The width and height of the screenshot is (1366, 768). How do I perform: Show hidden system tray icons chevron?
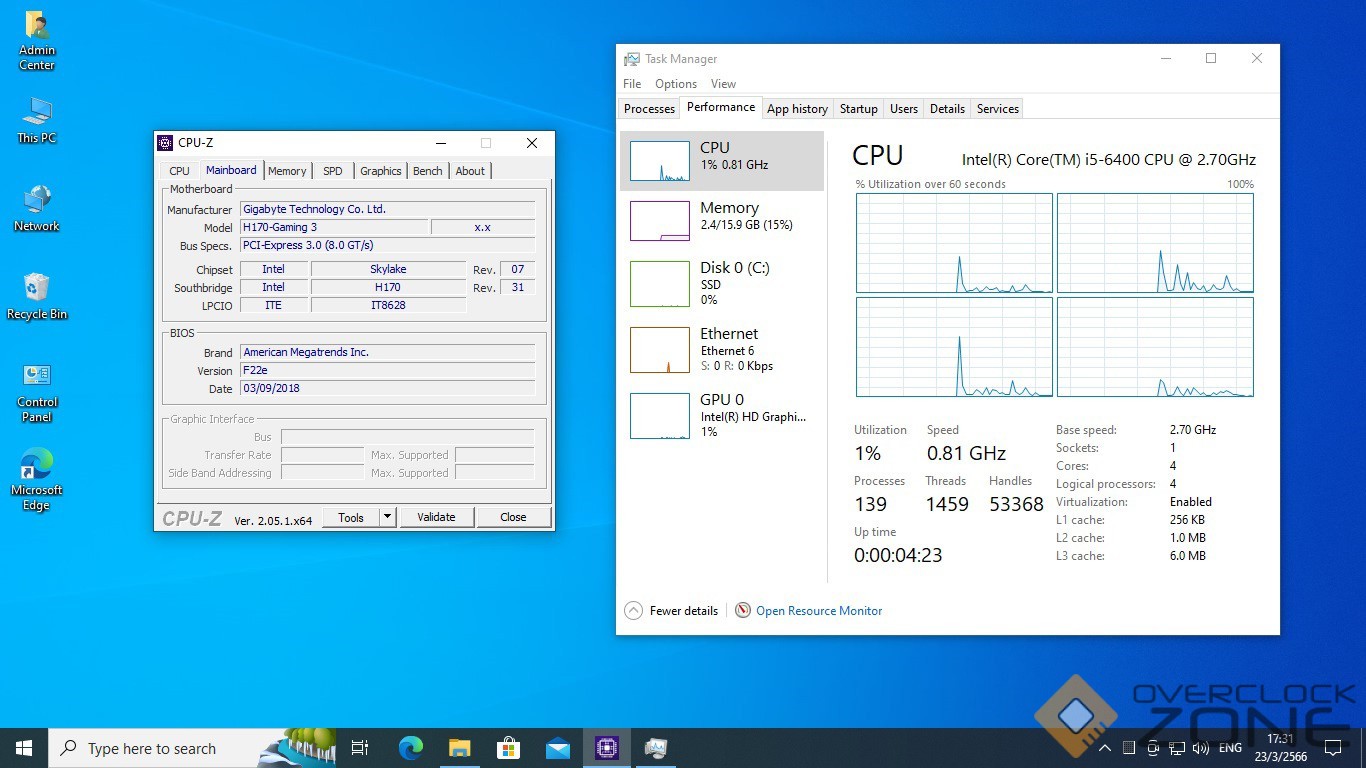pyautogui.click(x=1104, y=748)
